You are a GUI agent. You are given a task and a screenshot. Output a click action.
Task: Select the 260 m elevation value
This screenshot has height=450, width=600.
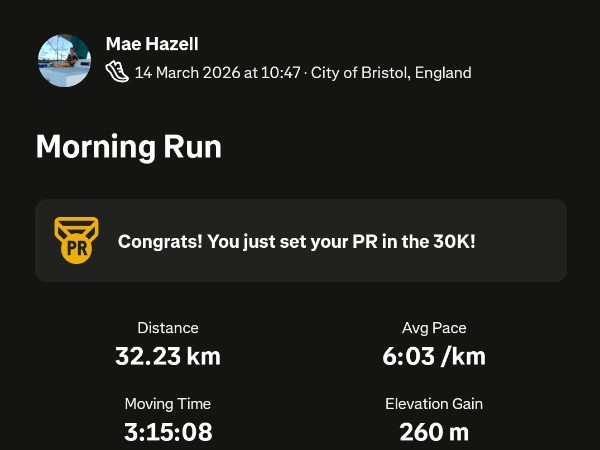tap(434, 432)
